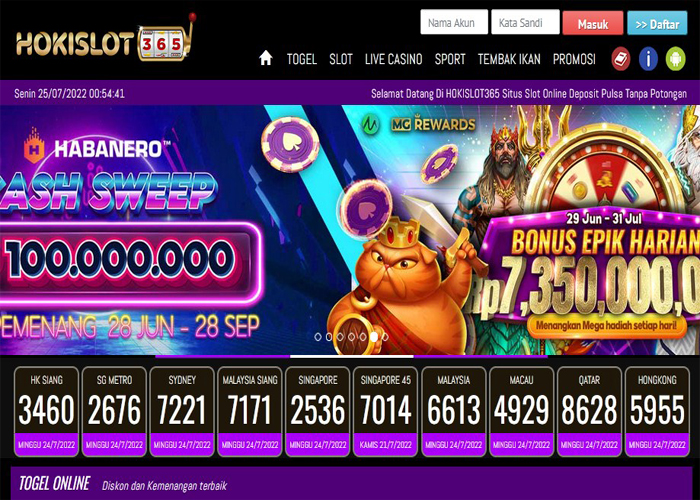Open the red book guide icon
700x500 pixels.
pos(621,58)
